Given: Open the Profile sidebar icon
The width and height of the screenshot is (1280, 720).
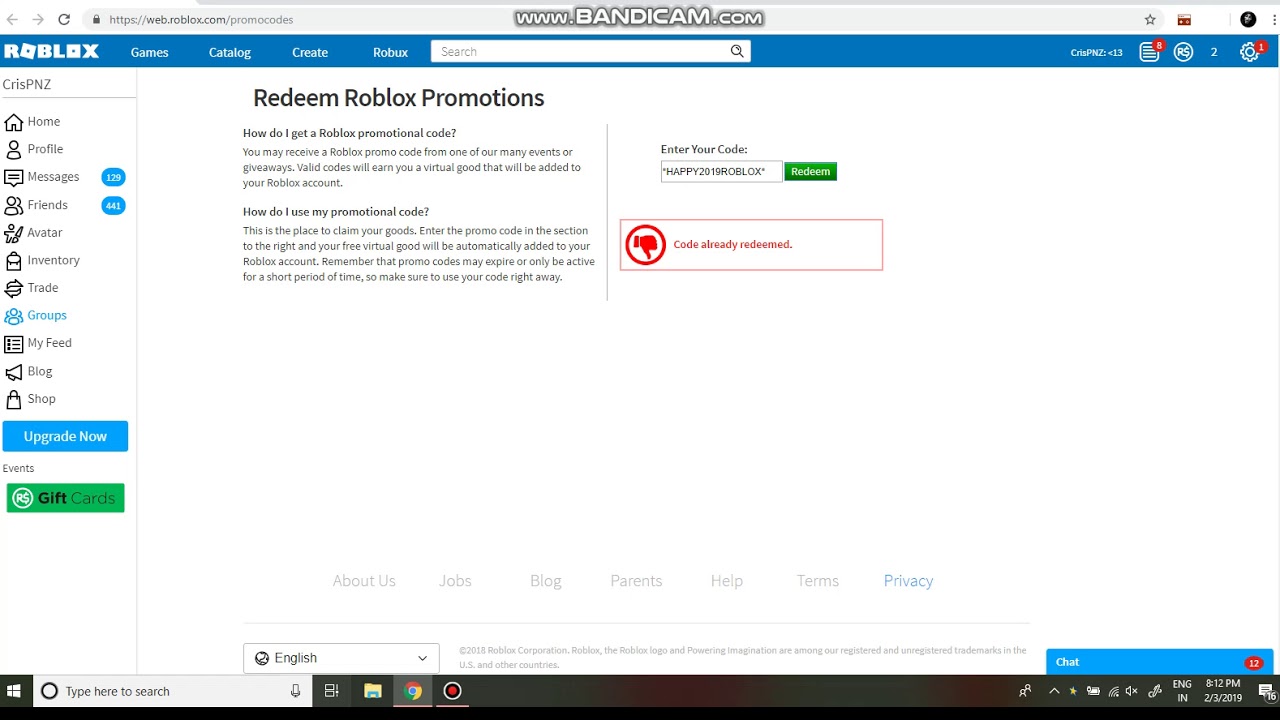Looking at the screenshot, I should 13,150.
